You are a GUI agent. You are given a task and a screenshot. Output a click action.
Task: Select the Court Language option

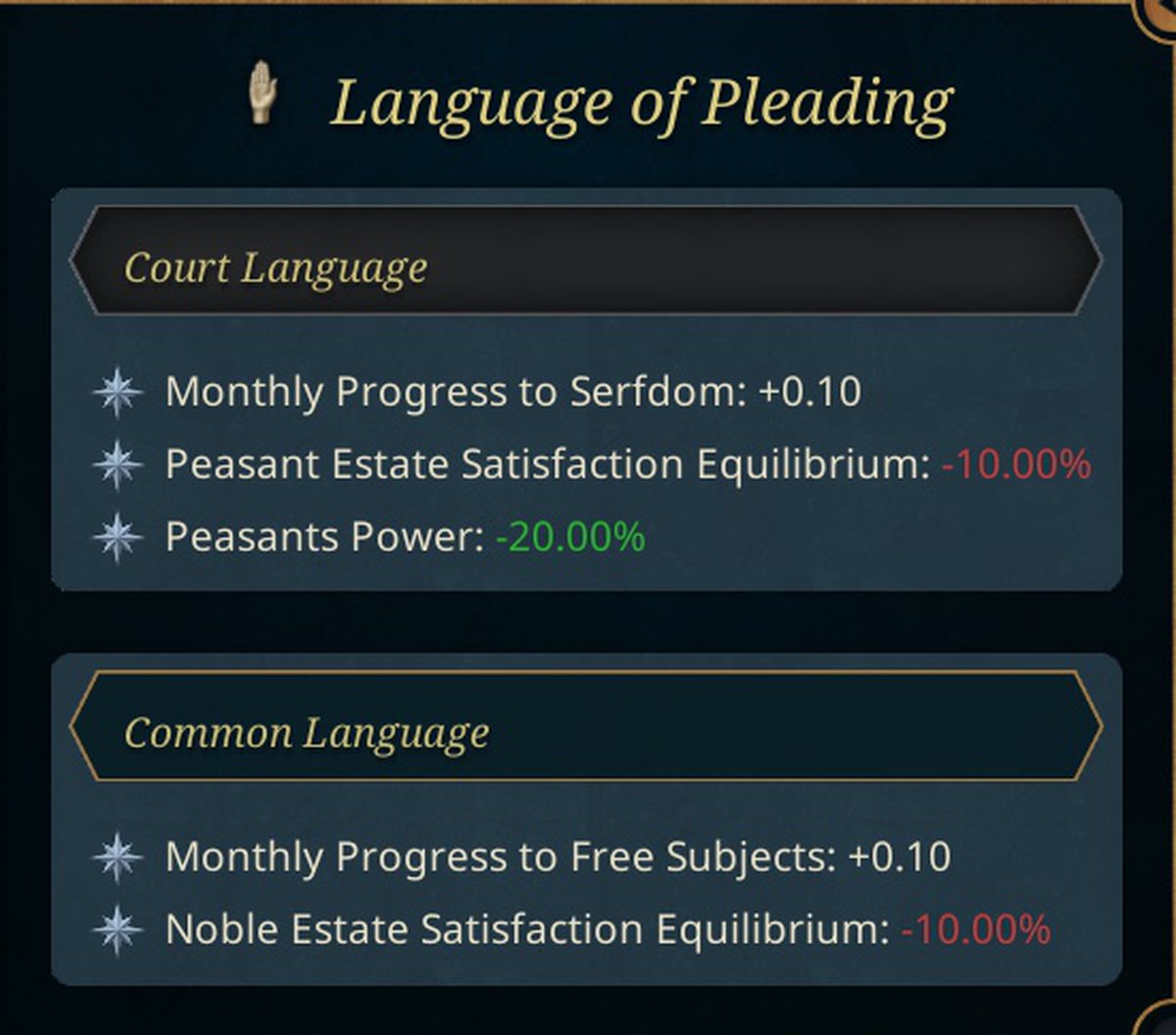pyautogui.click(x=586, y=261)
